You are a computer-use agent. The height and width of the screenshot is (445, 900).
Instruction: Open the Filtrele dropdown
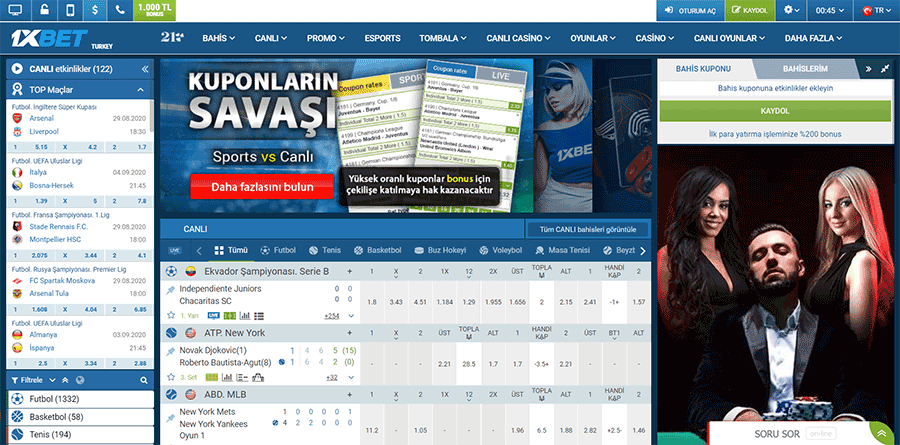point(33,380)
